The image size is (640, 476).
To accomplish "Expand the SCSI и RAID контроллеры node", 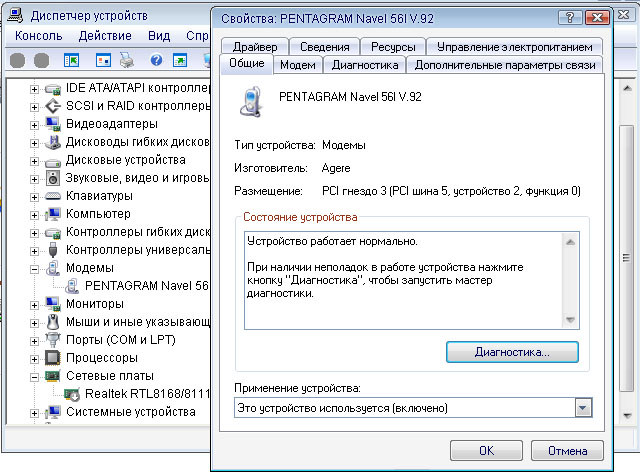I will pyautogui.click(x=34, y=107).
